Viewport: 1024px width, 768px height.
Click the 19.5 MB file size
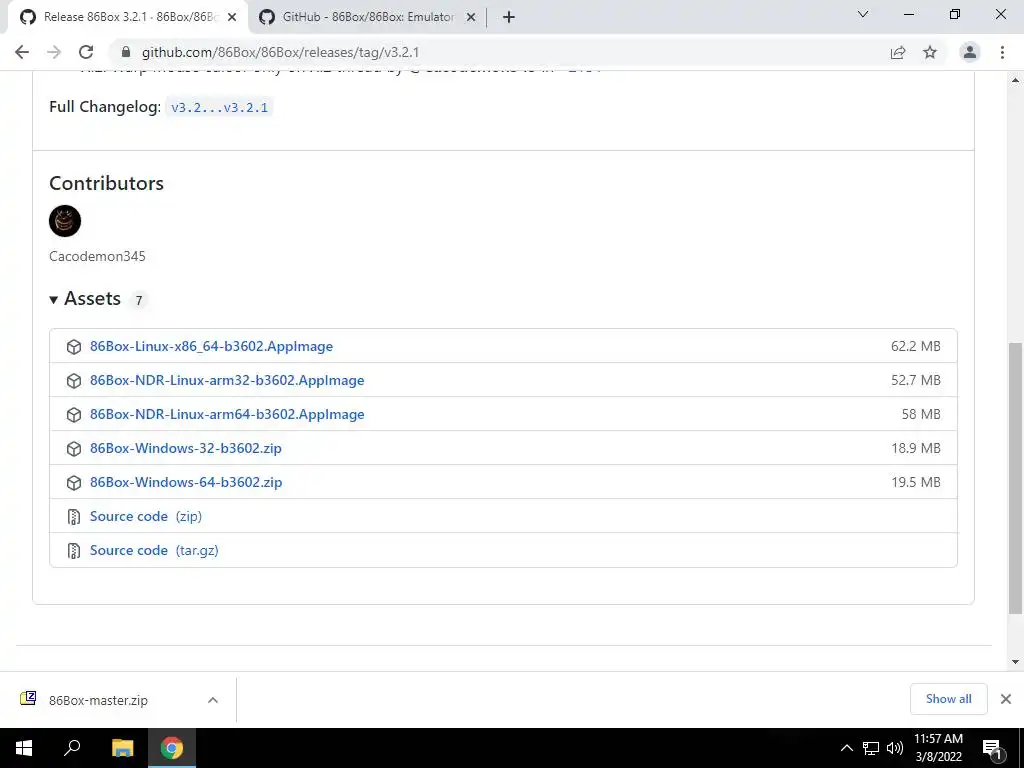click(916, 482)
